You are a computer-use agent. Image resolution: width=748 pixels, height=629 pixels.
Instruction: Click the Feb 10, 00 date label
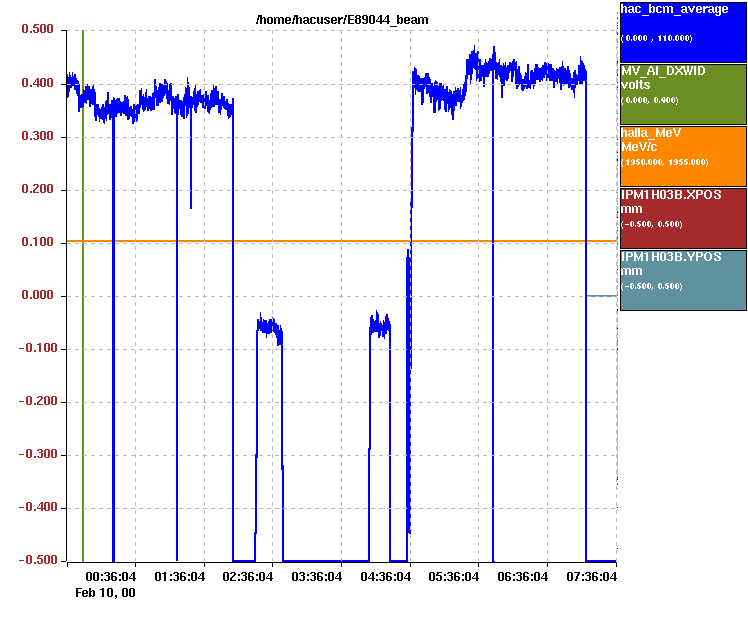[105, 592]
